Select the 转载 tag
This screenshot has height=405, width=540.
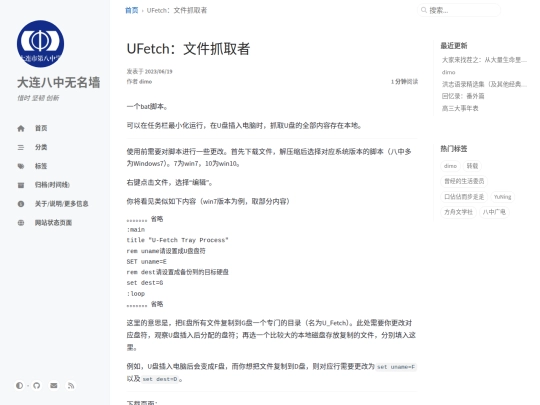coord(472,166)
